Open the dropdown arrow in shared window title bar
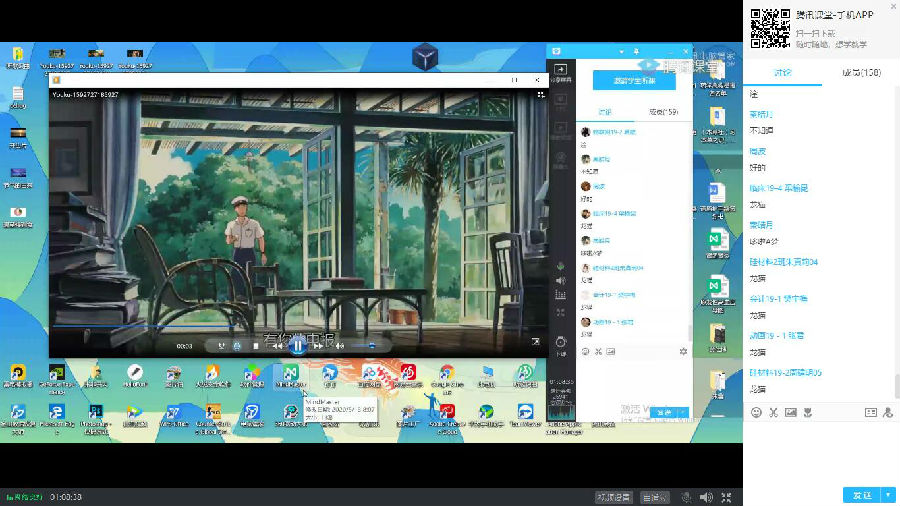 tap(622, 52)
